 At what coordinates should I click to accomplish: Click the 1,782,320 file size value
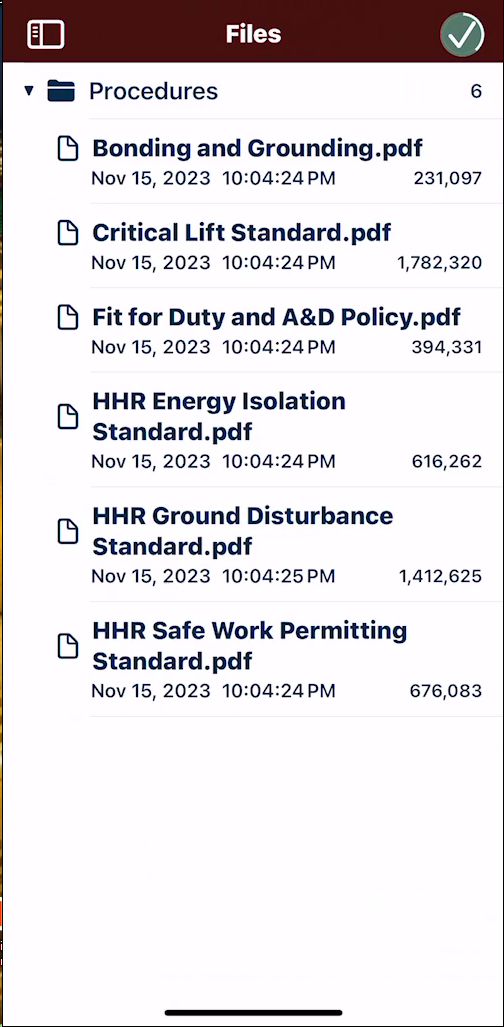click(x=439, y=263)
